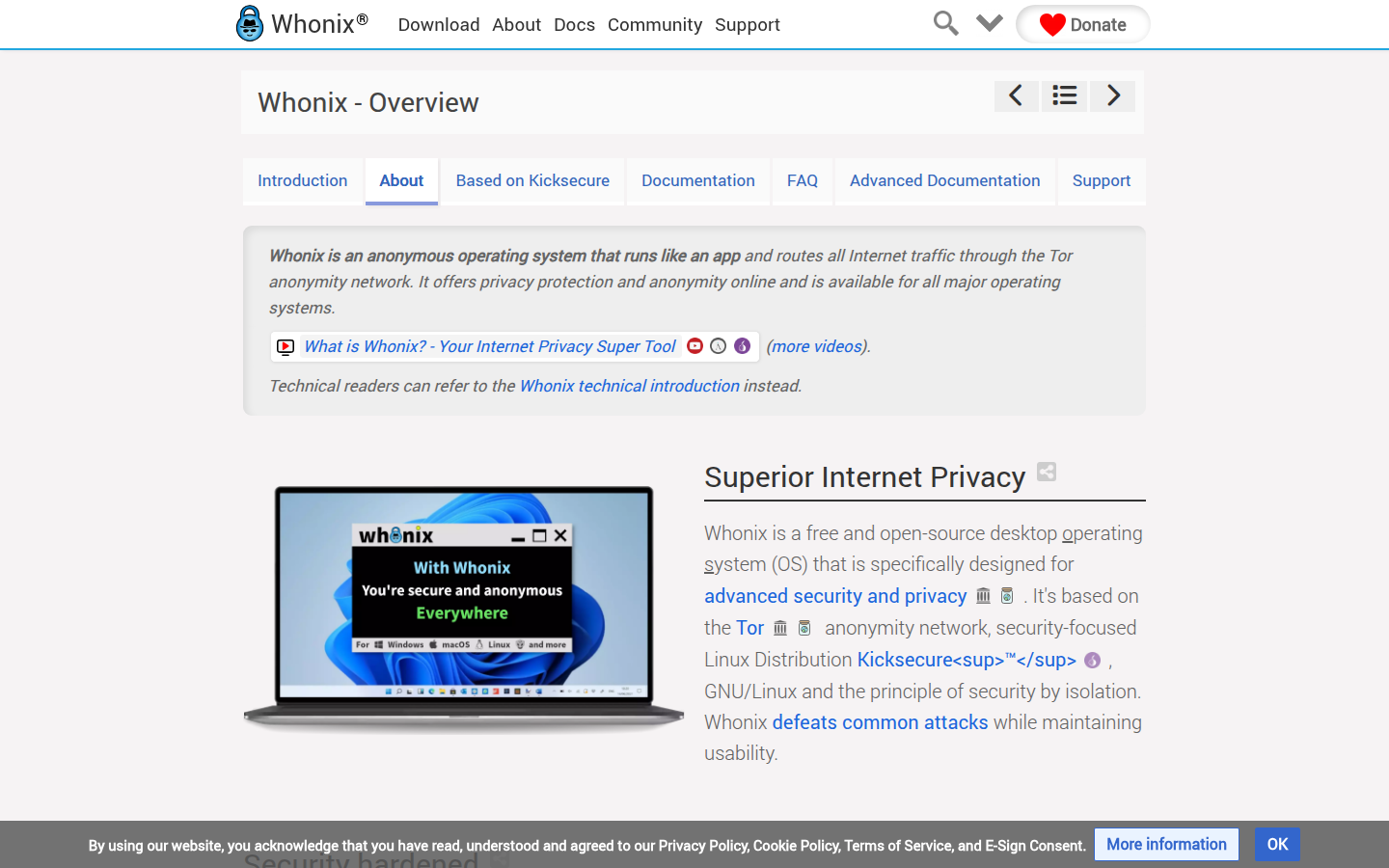Open the Community menu item

tap(655, 25)
